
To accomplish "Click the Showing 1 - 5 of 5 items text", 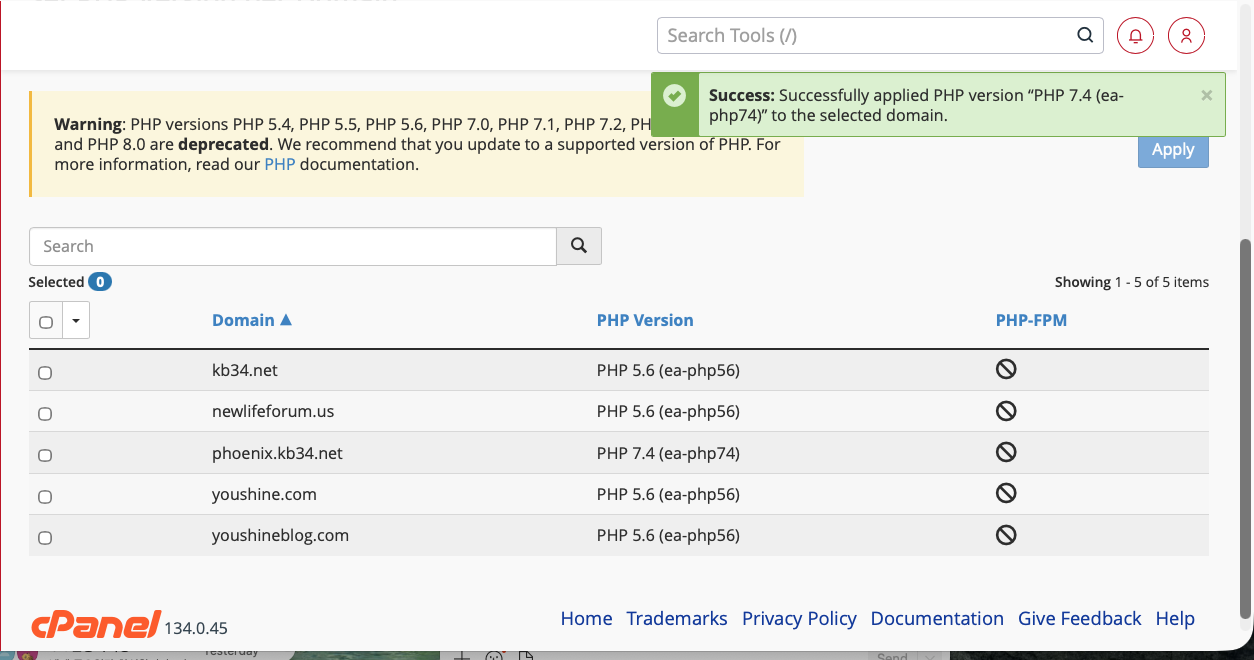I will (x=1132, y=282).
